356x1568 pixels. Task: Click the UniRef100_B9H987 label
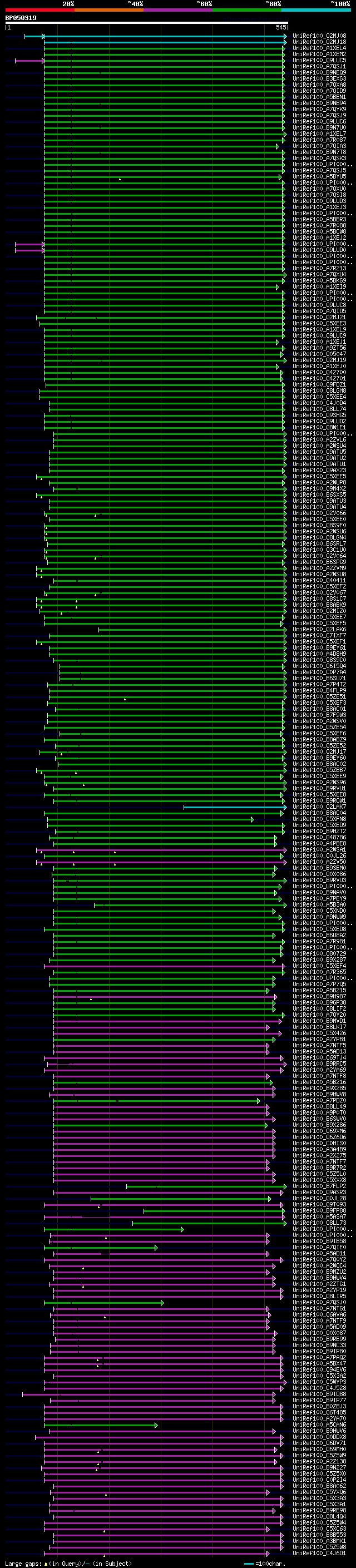click(x=319, y=996)
